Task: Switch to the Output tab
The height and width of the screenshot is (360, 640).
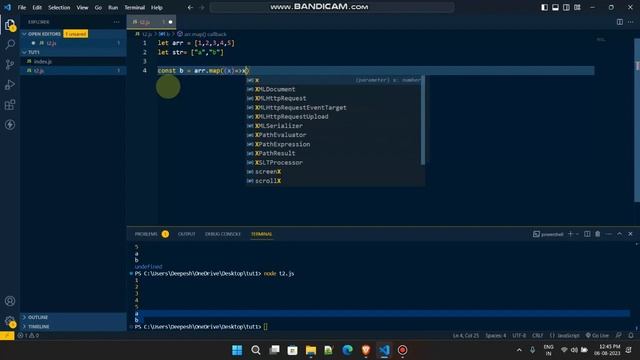Action: pyautogui.click(x=187, y=234)
